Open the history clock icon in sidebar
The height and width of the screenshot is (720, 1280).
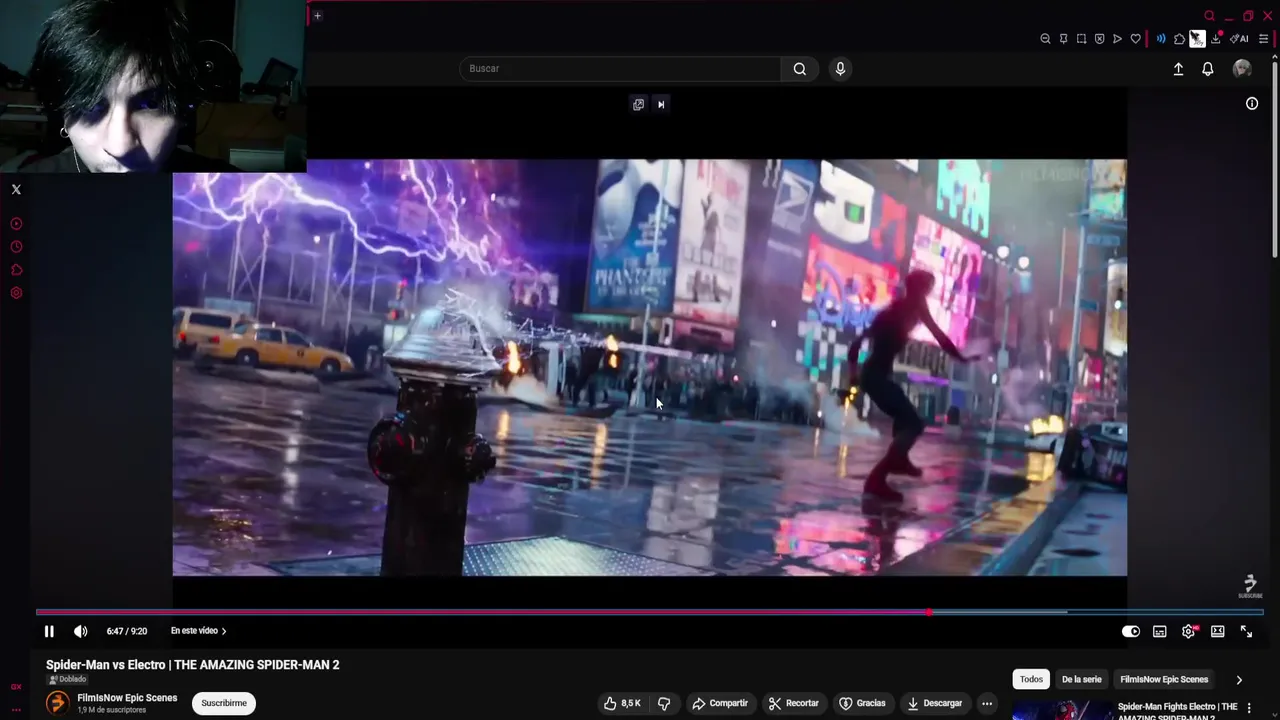[x=16, y=247]
